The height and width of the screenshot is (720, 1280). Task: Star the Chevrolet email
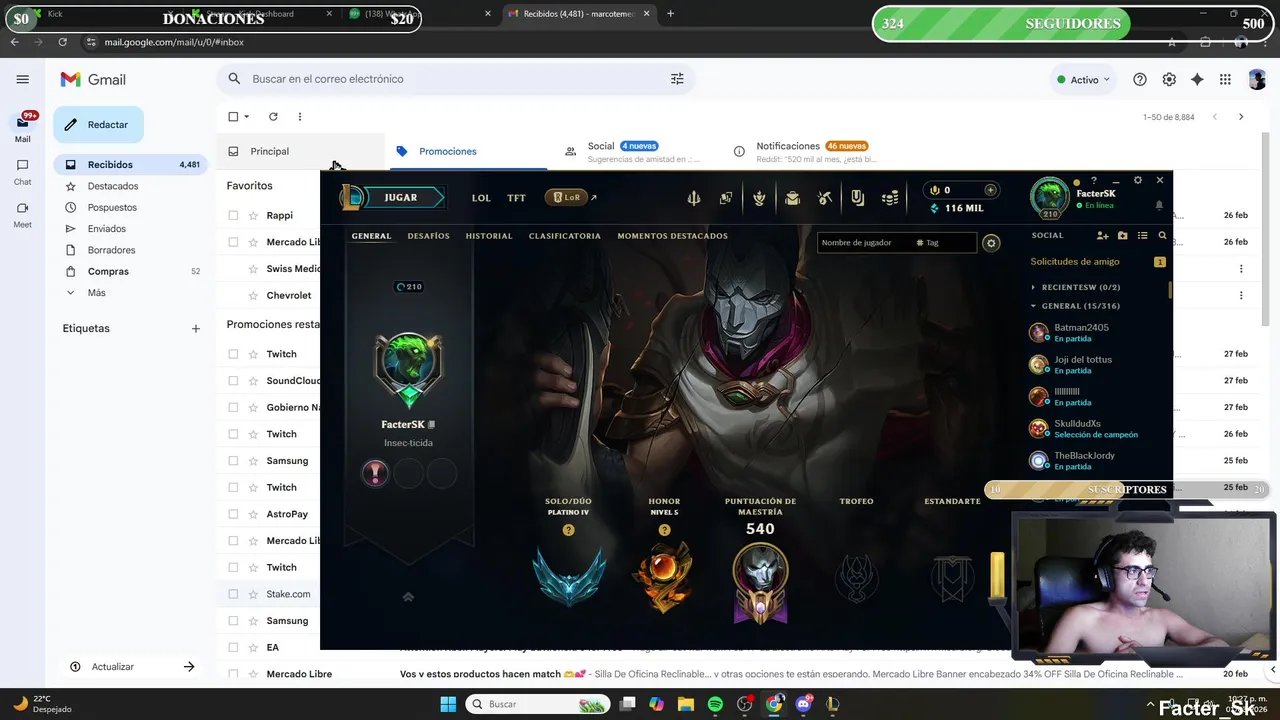(x=253, y=295)
